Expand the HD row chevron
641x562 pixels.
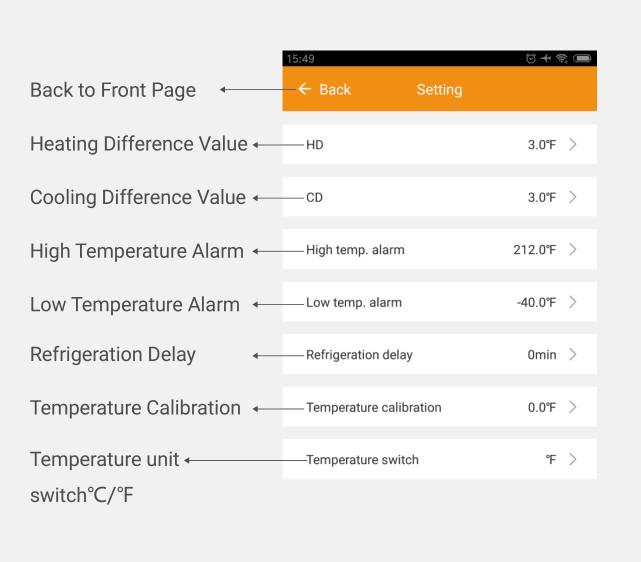coord(573,144)
